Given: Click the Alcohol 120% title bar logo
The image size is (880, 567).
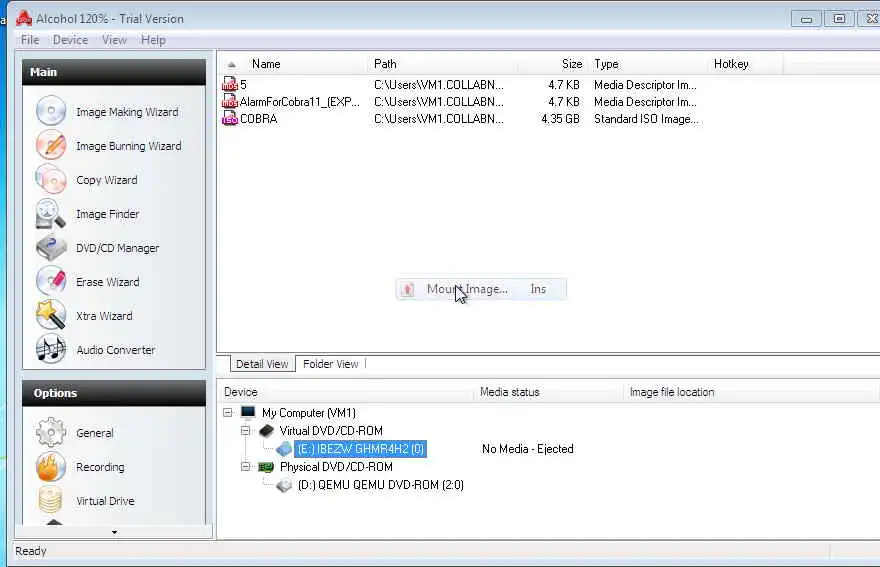Looking at the screenshot, I should coord(24,18).
